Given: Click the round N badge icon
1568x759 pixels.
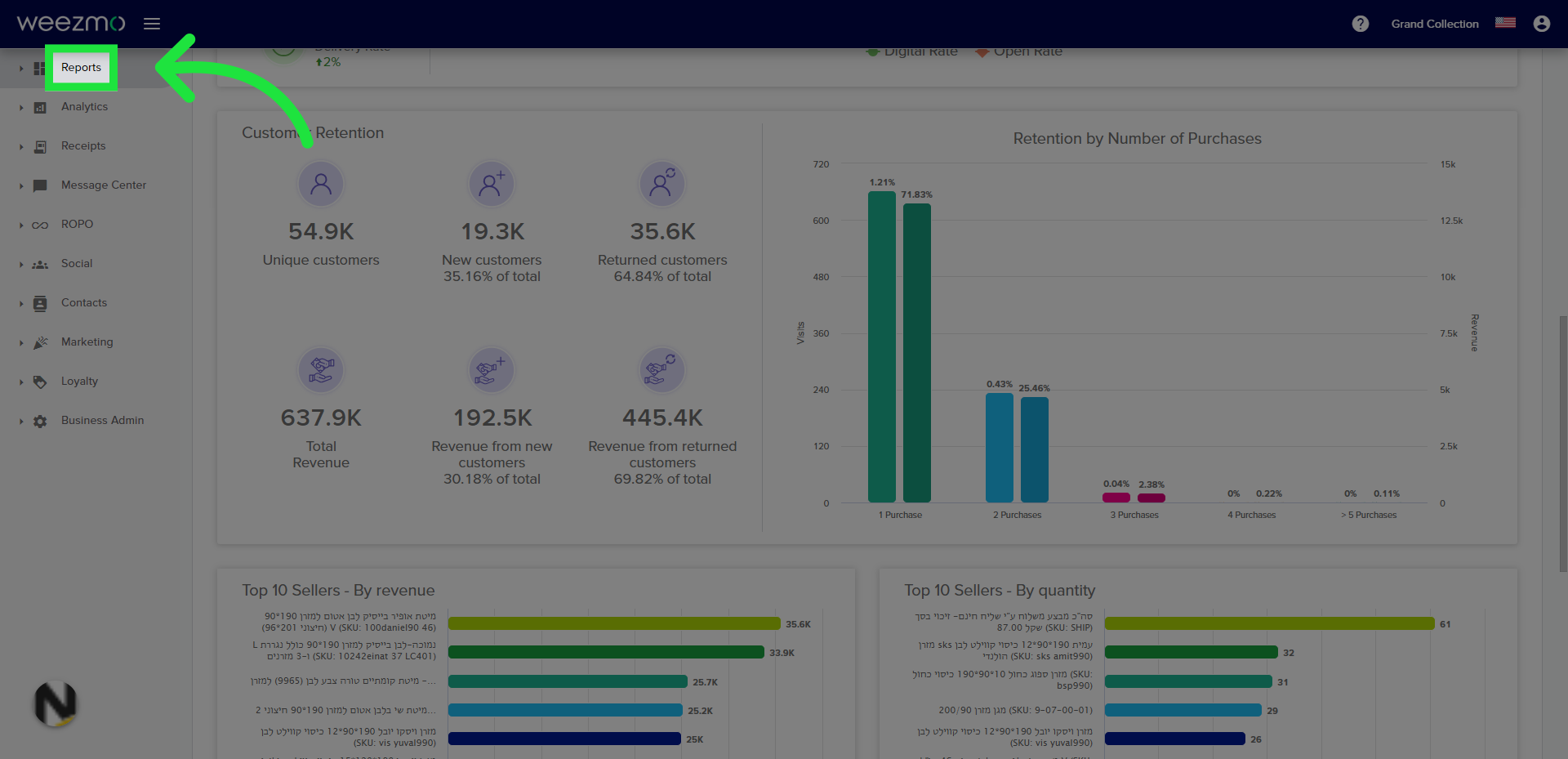Looking at the screenshot, I should click(x=56, y=704).
